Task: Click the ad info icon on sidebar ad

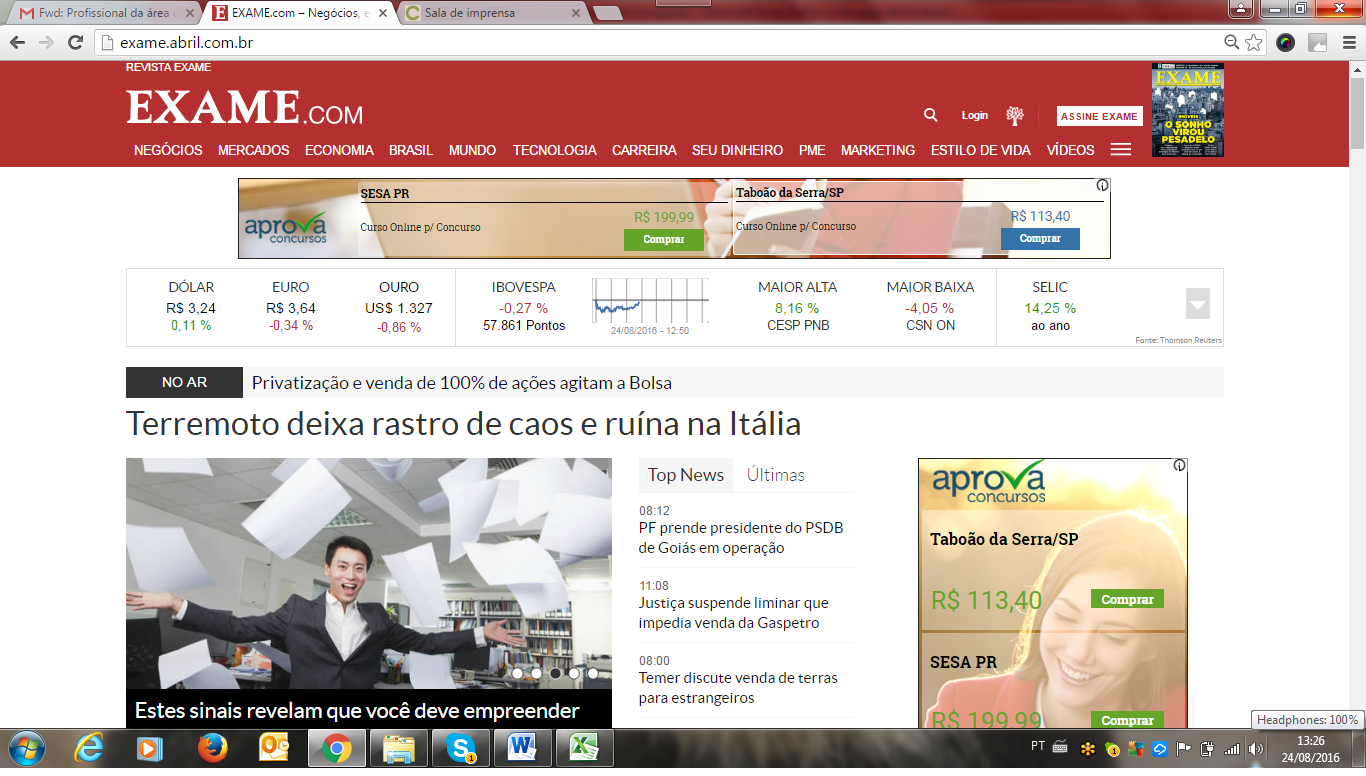Action: click(1180, 465)
